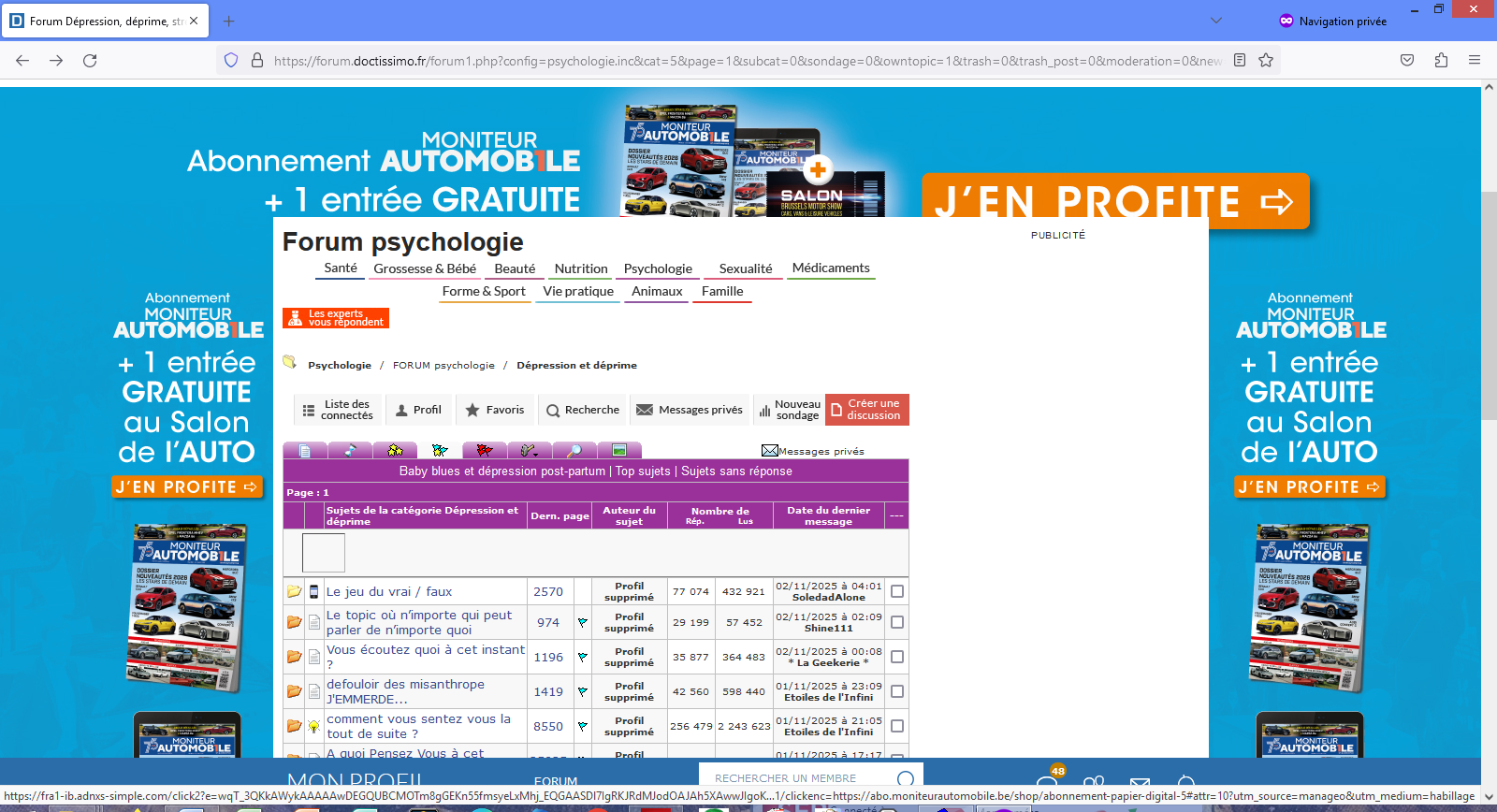Open the orange folder icon for defouloir des misanthrope

point(294,691)
